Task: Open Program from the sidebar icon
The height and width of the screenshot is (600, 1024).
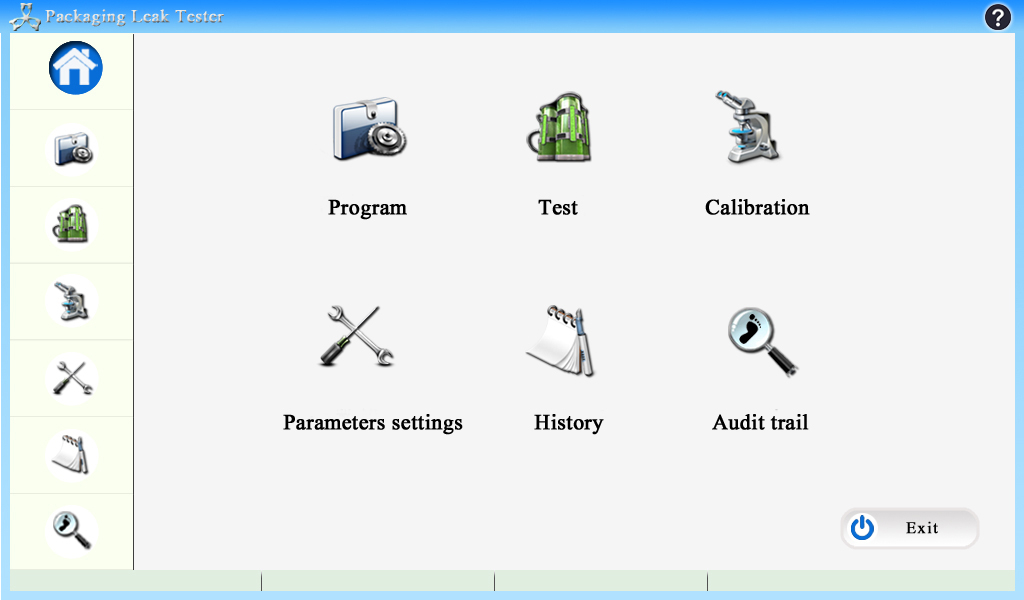Action: [73, 149]
